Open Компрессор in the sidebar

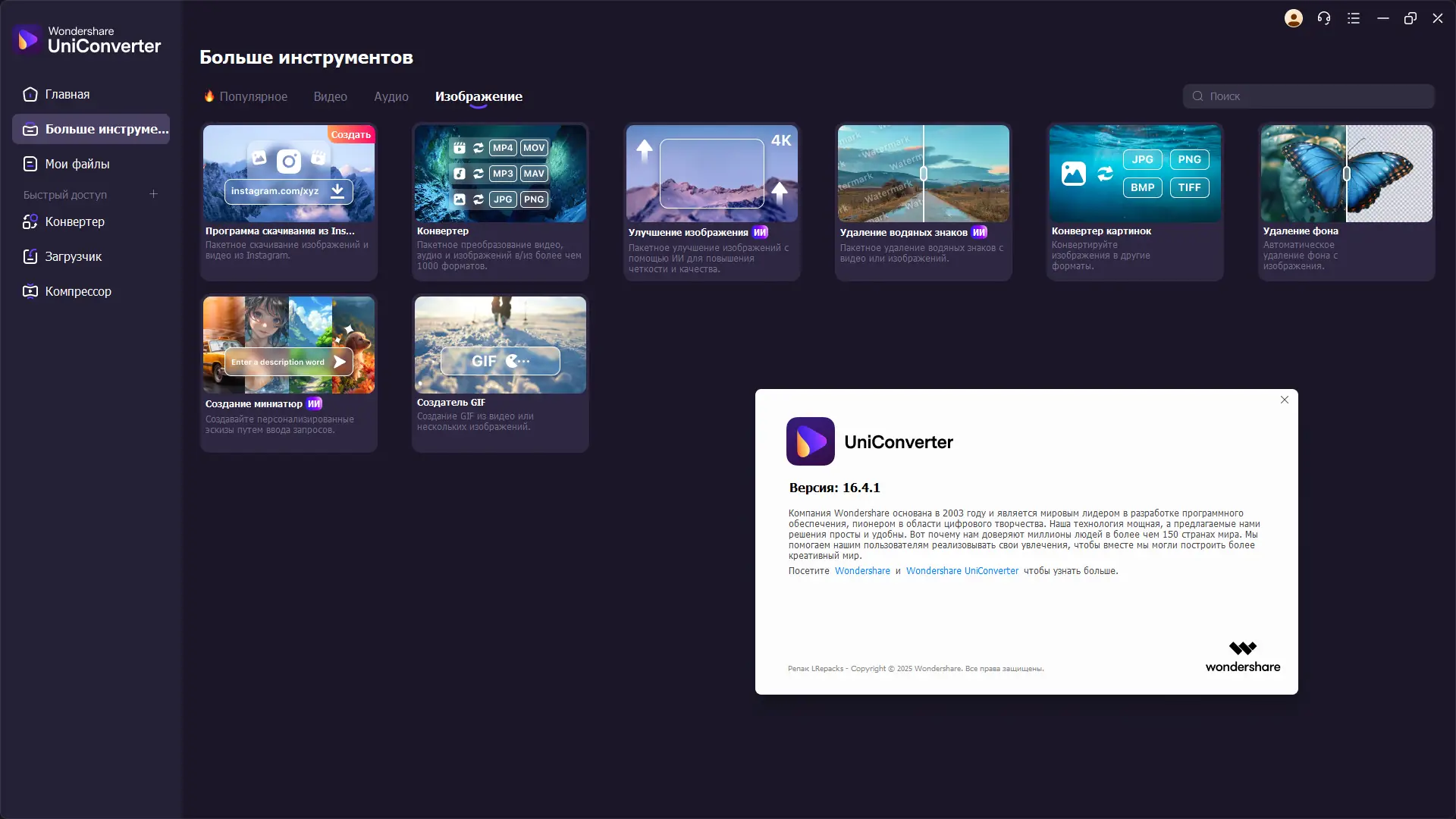(77, 291)
